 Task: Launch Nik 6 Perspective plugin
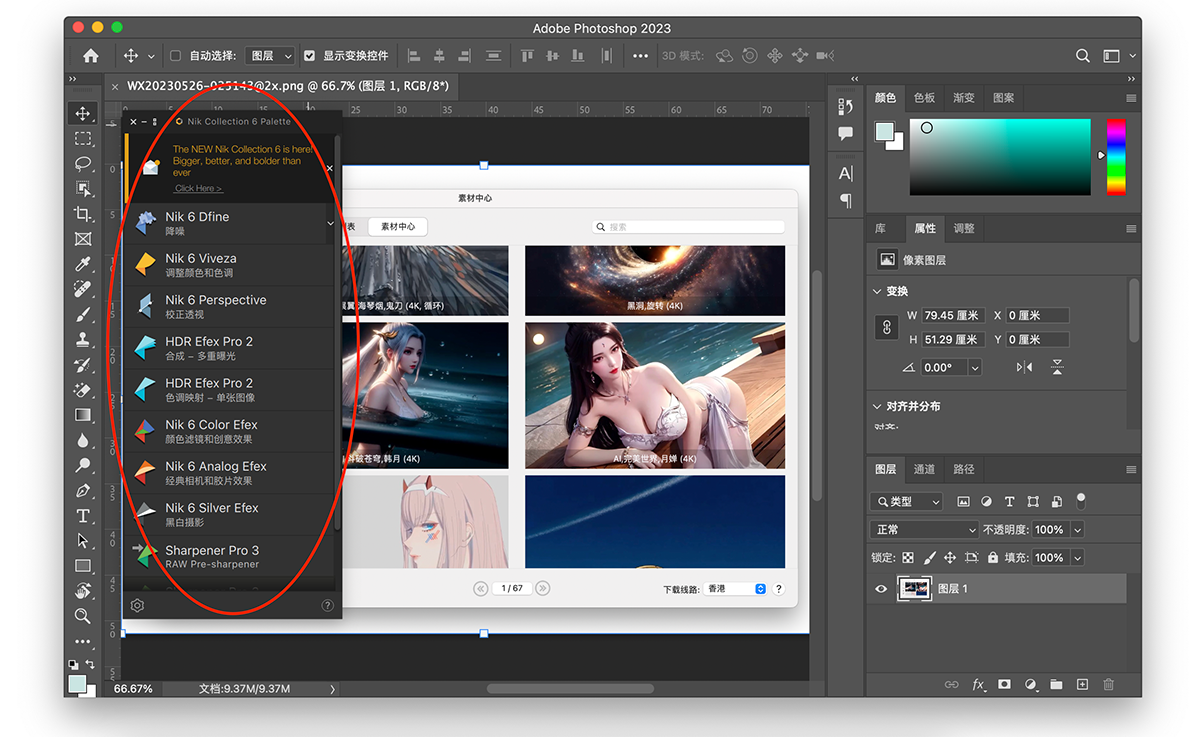[x=229, y=307]
